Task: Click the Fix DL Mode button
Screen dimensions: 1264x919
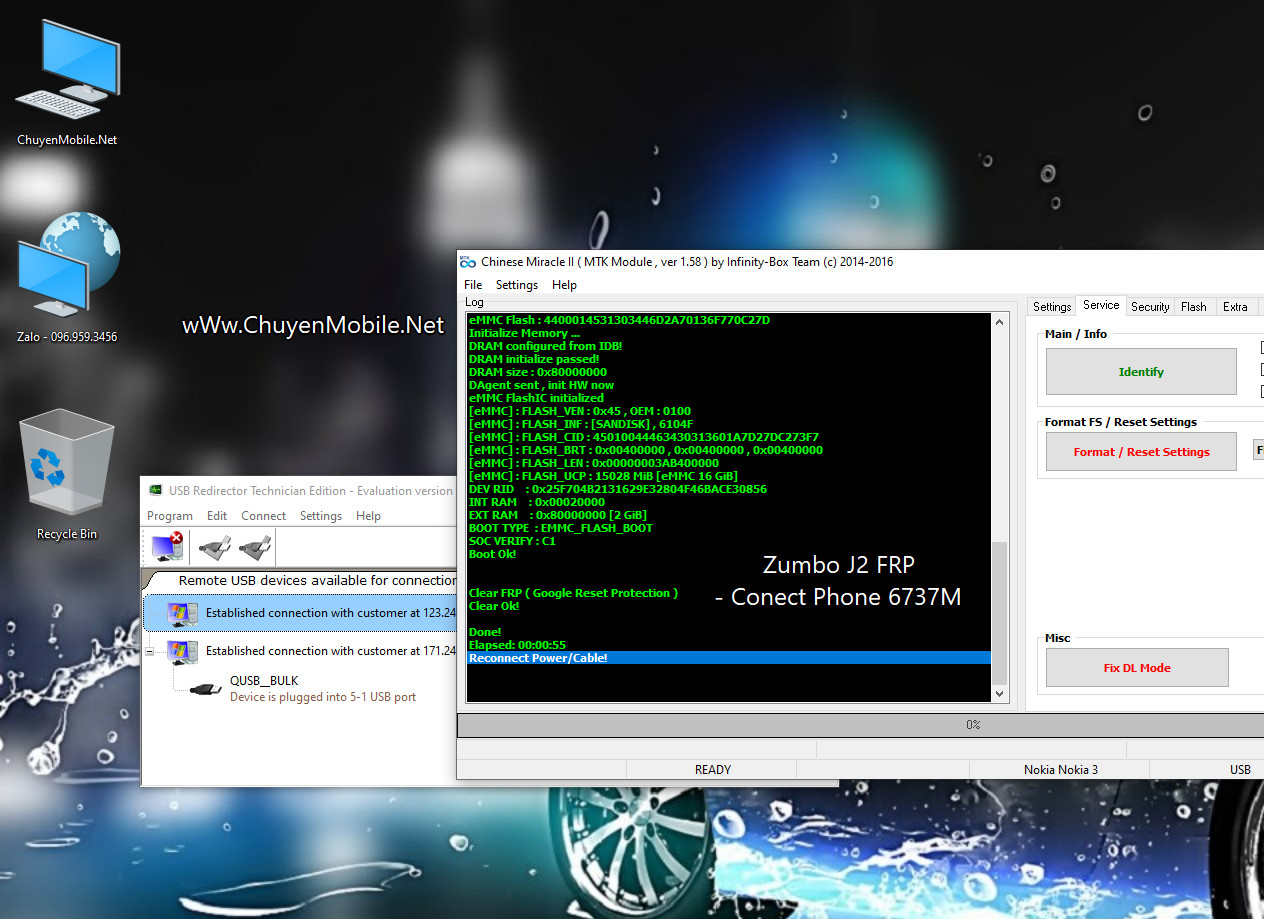Action: click(x=1137, y=668)
